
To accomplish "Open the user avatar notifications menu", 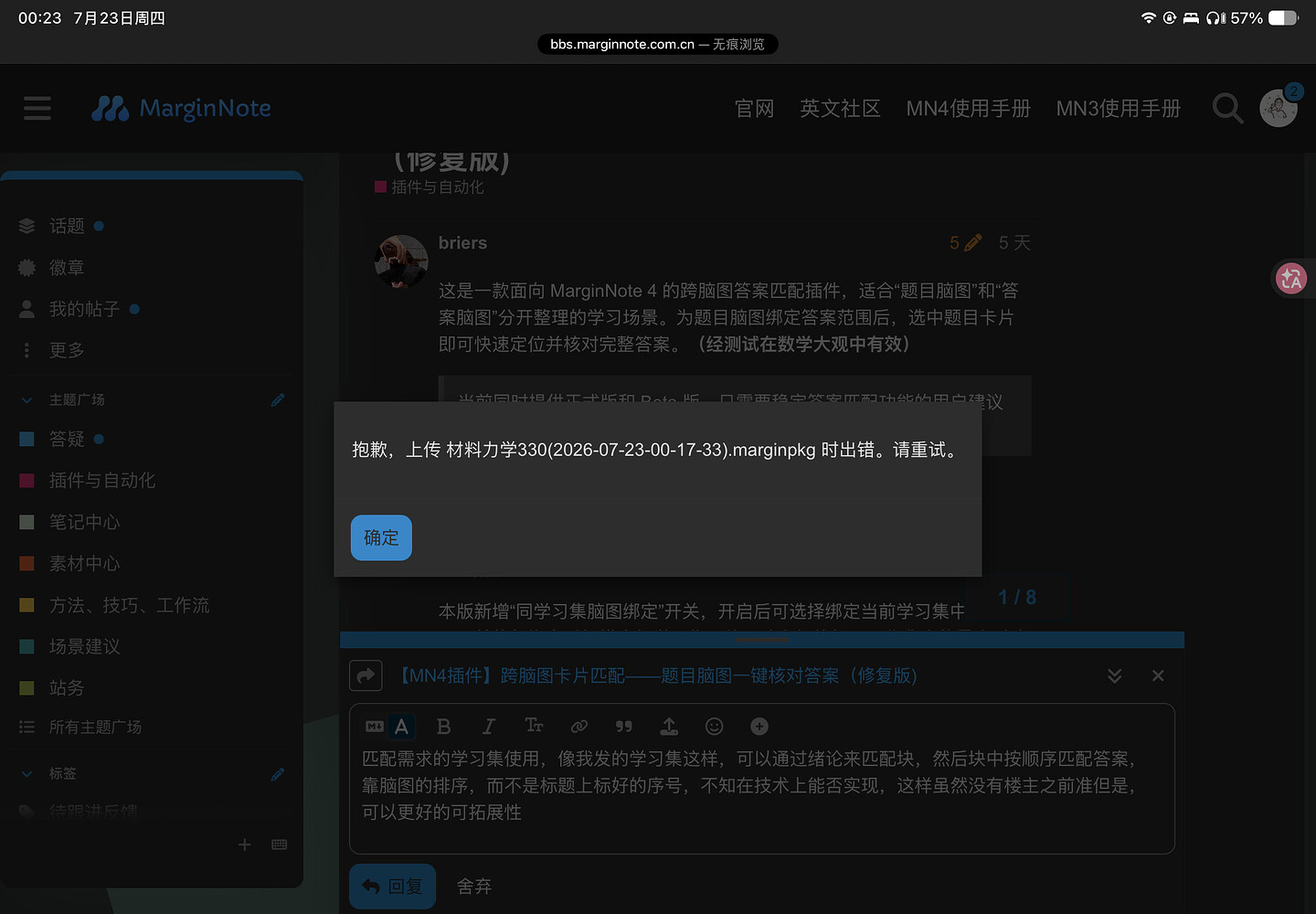I will pyautogui.click(x=1279, y=108).
